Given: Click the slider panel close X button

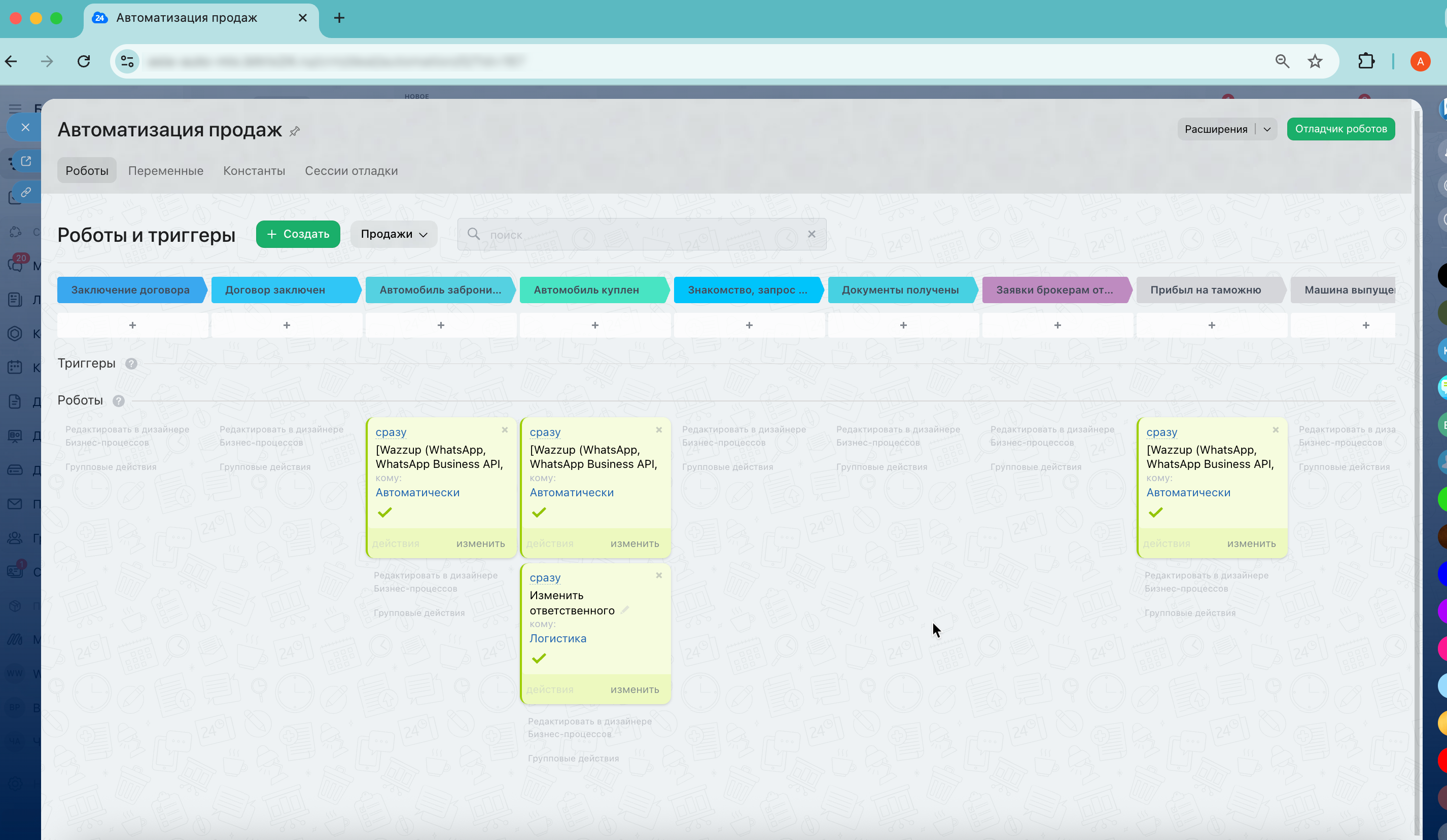Looking at the screenshot, I should (25, 127).
